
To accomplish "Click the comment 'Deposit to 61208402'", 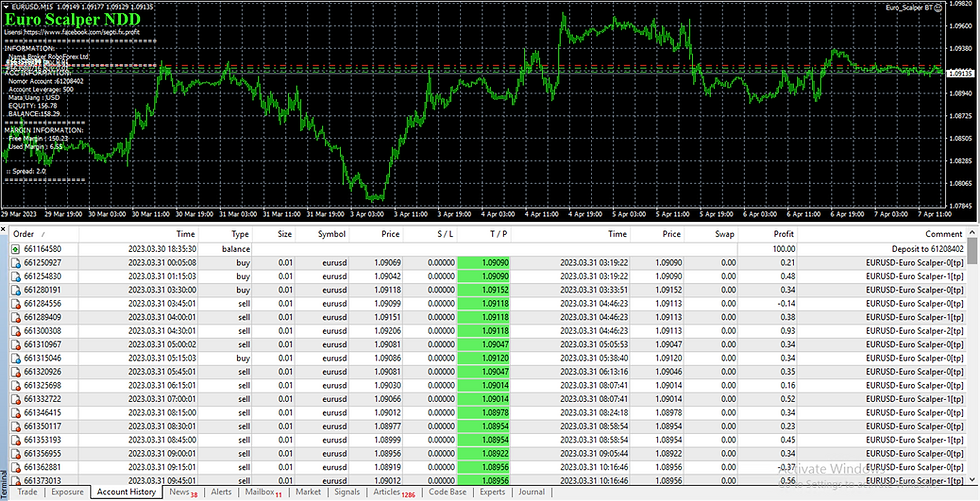I will pos(927,249).
